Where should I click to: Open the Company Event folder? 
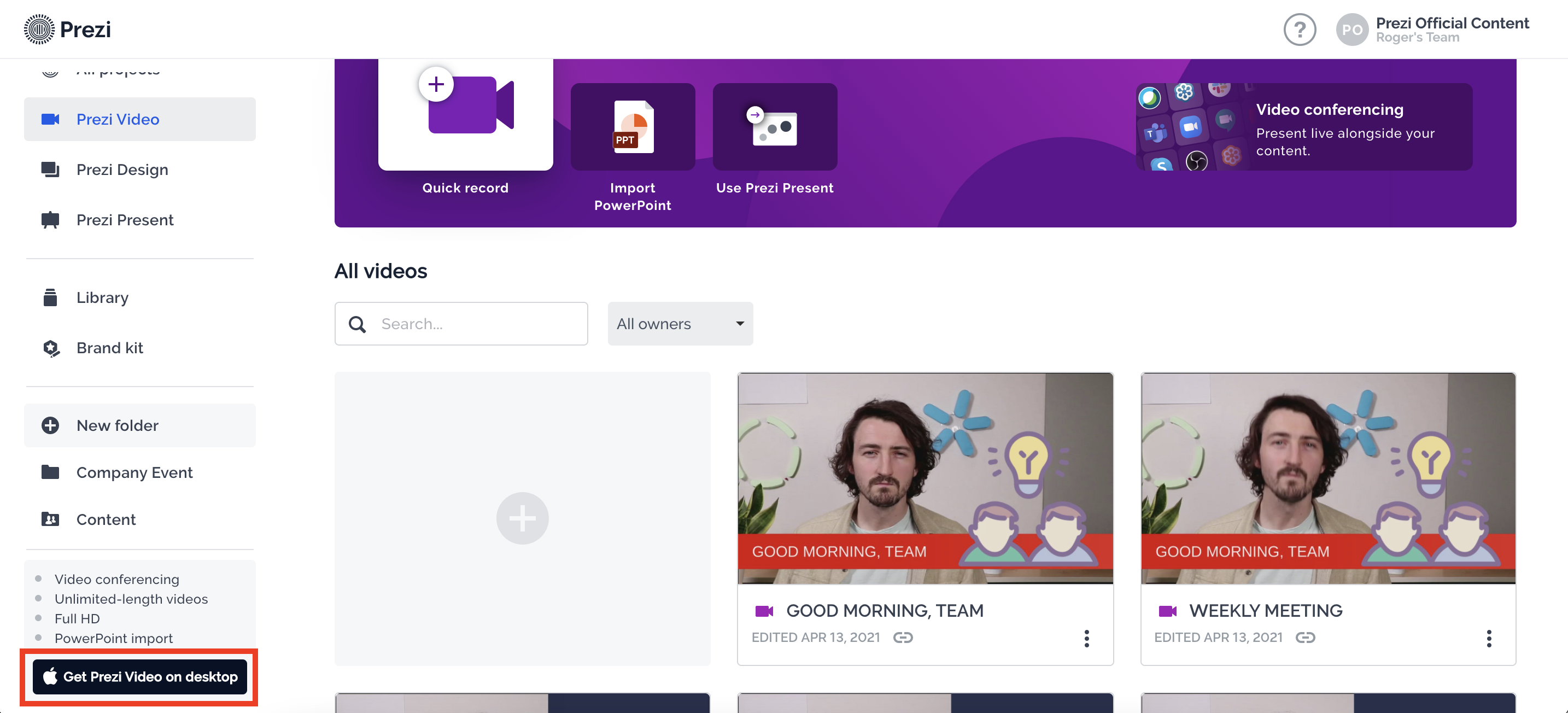[134, 472]
